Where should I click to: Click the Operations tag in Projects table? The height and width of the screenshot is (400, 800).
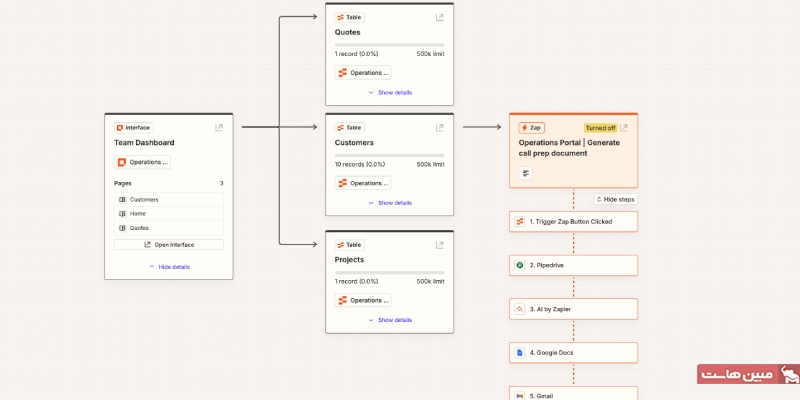[363, 300]
